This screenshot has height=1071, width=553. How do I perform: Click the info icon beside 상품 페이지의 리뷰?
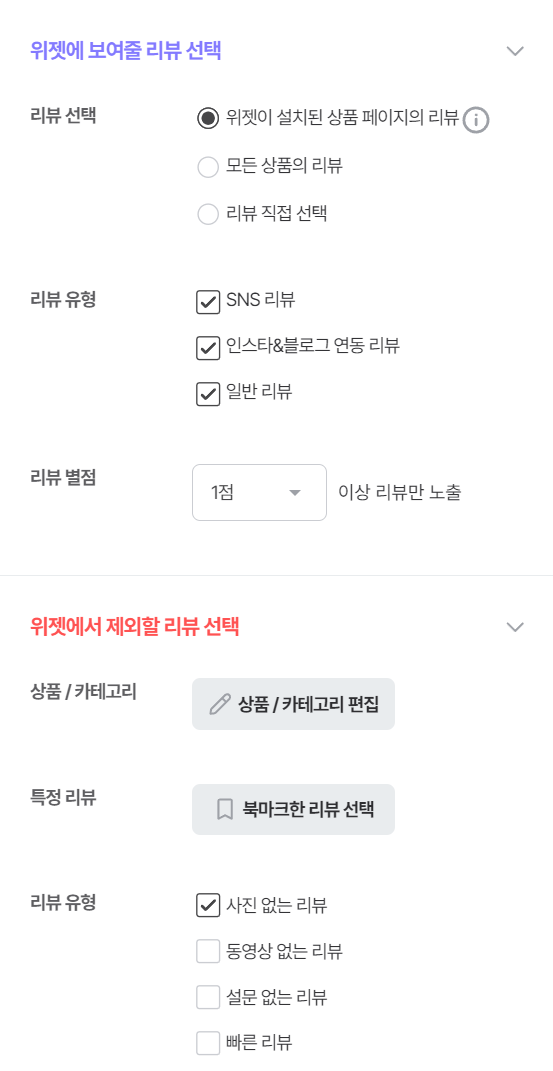tap(477, 120)
